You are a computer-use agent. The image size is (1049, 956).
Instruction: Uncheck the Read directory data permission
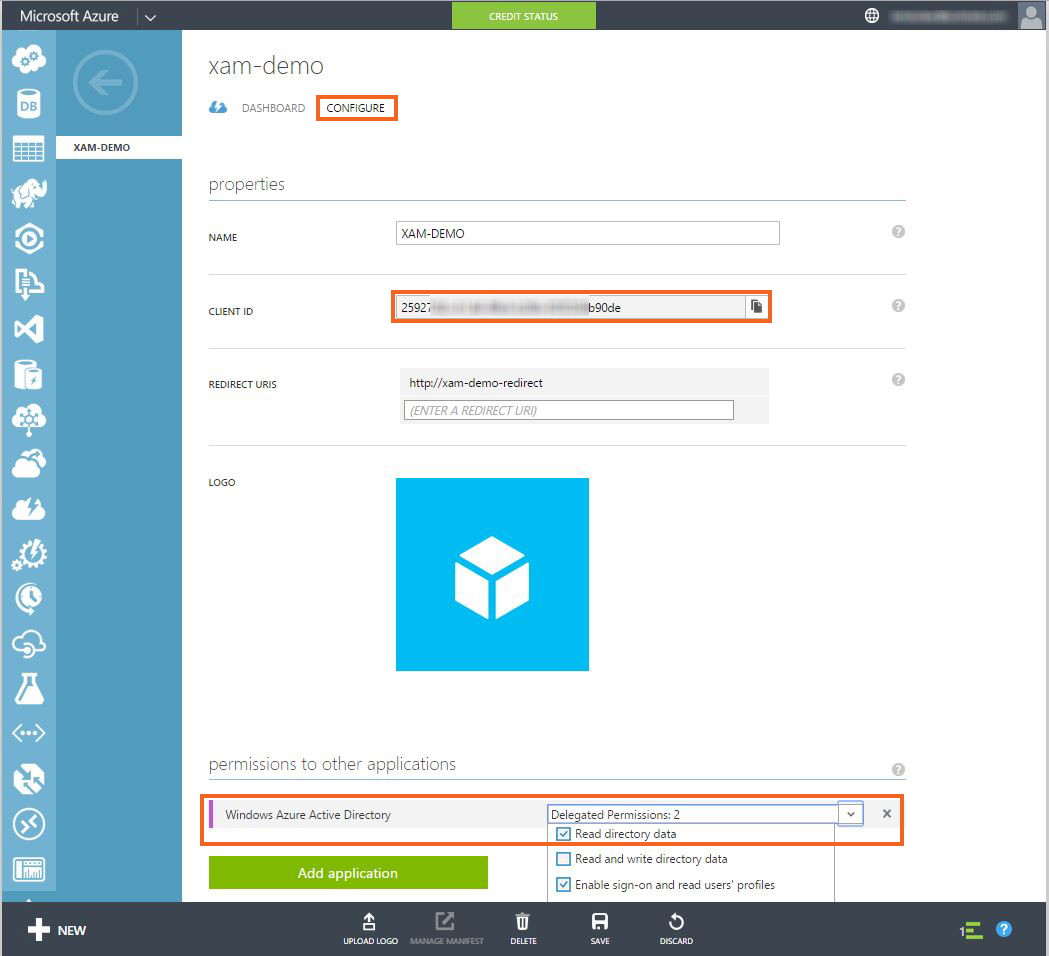[563, 834]
